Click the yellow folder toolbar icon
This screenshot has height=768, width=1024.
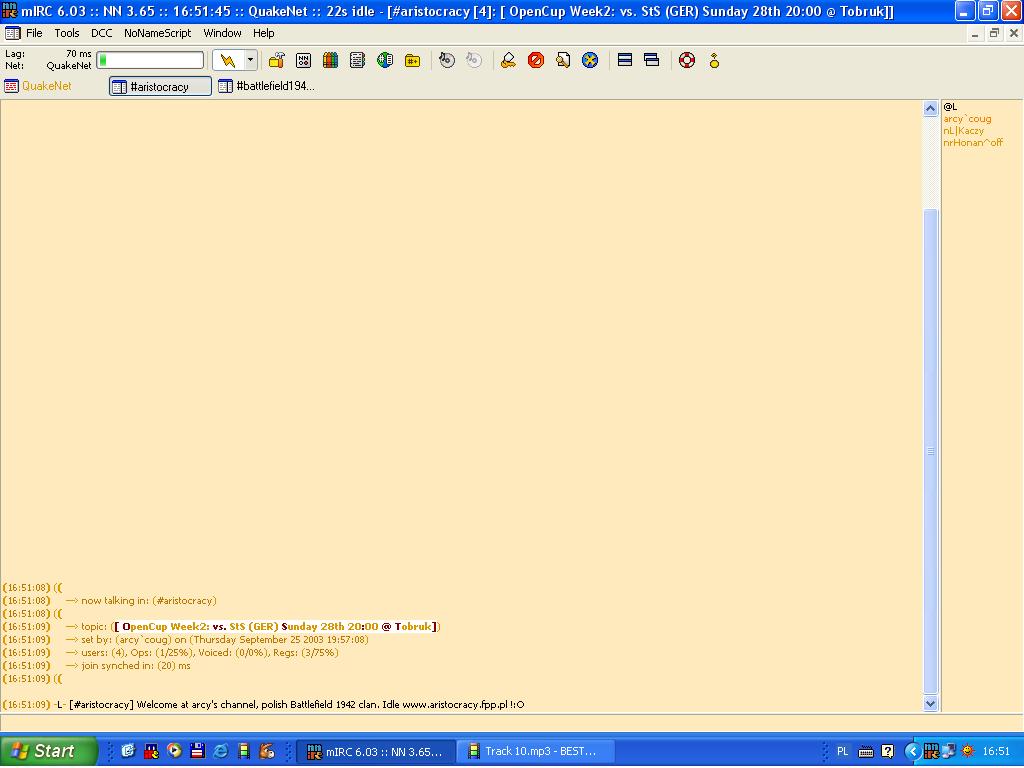click(412, 60)
